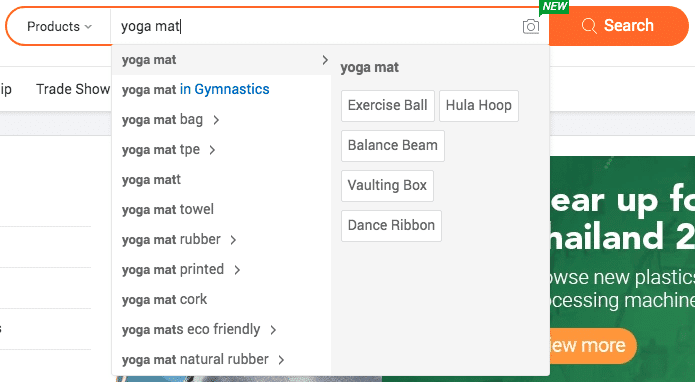Expand chevron beside 'yoga mat natural rubber'

pos(281,360)
